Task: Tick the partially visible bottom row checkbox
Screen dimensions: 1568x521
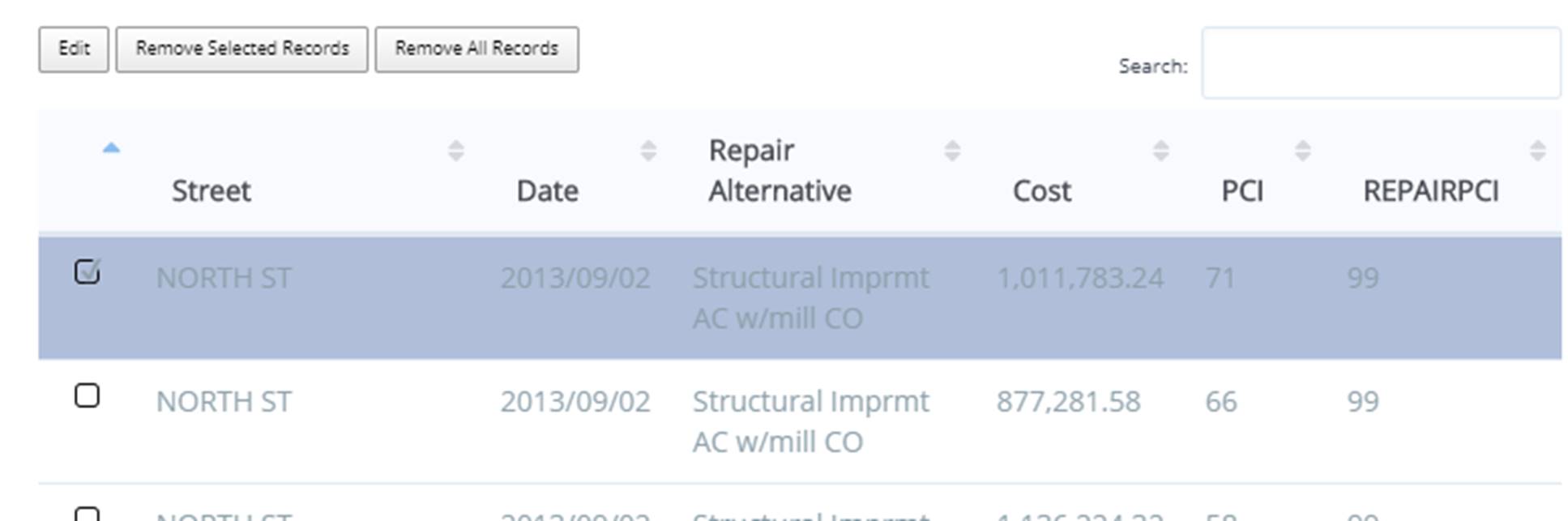Action: pyautogui.click(x=87, y=515)
